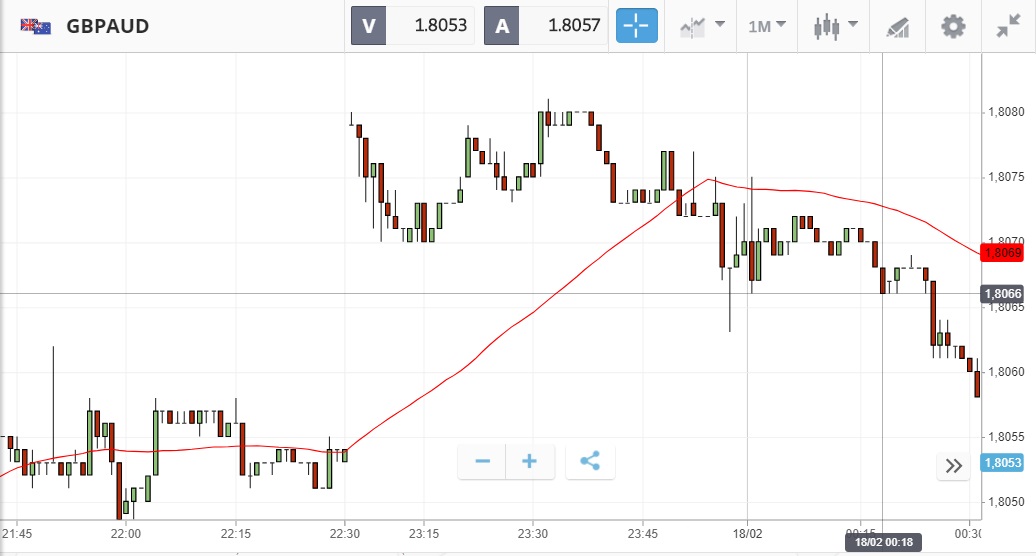
Task: Click the 18/02 00:18 time marker
Action: [883, 542]
